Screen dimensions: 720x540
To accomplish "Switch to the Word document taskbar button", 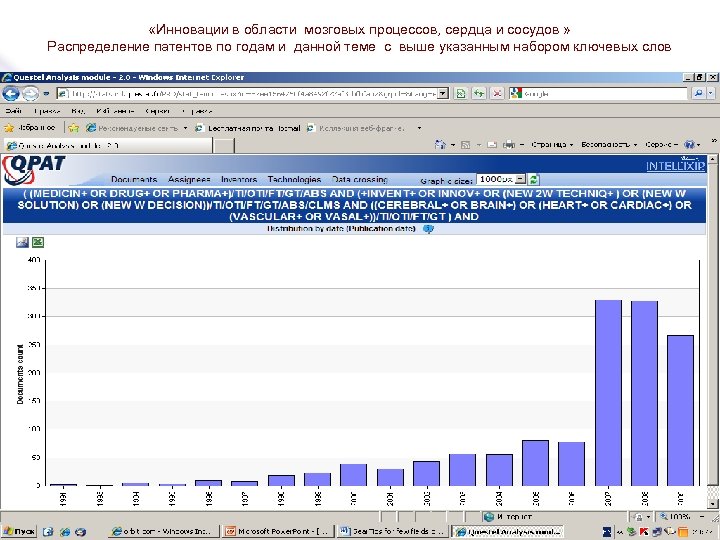I will tap(392, 532).
